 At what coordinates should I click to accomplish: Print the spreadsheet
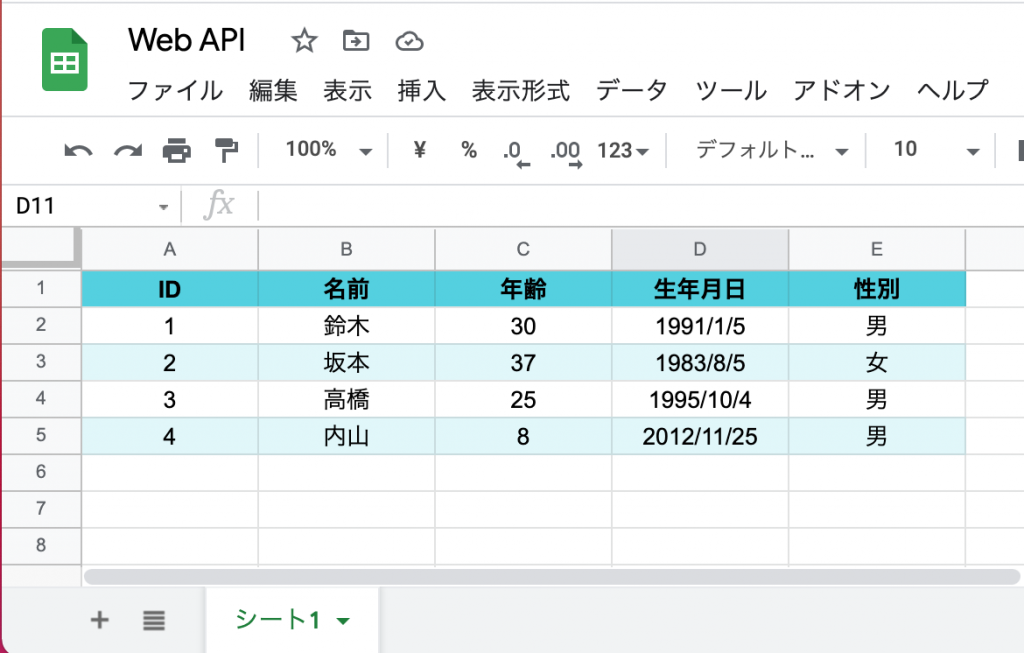[x=177, y=151]
